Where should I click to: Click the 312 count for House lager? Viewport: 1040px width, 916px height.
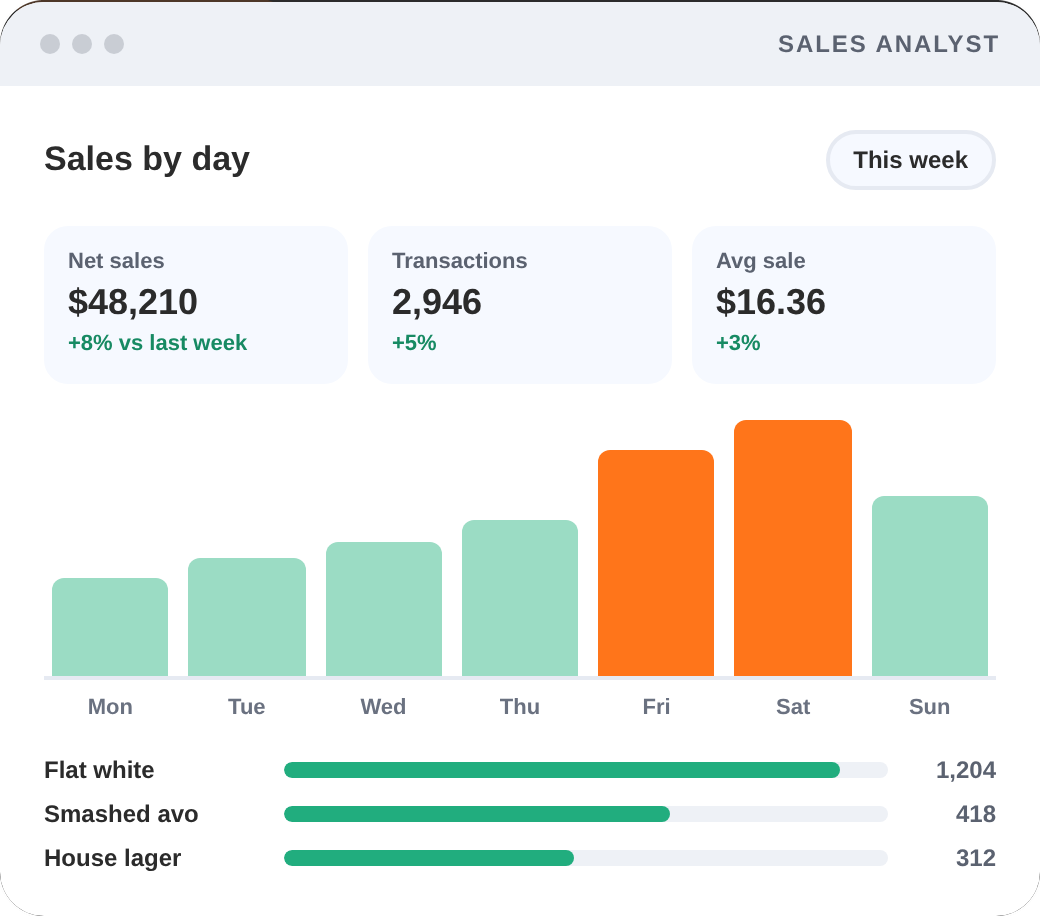click(x=976, y=858)
